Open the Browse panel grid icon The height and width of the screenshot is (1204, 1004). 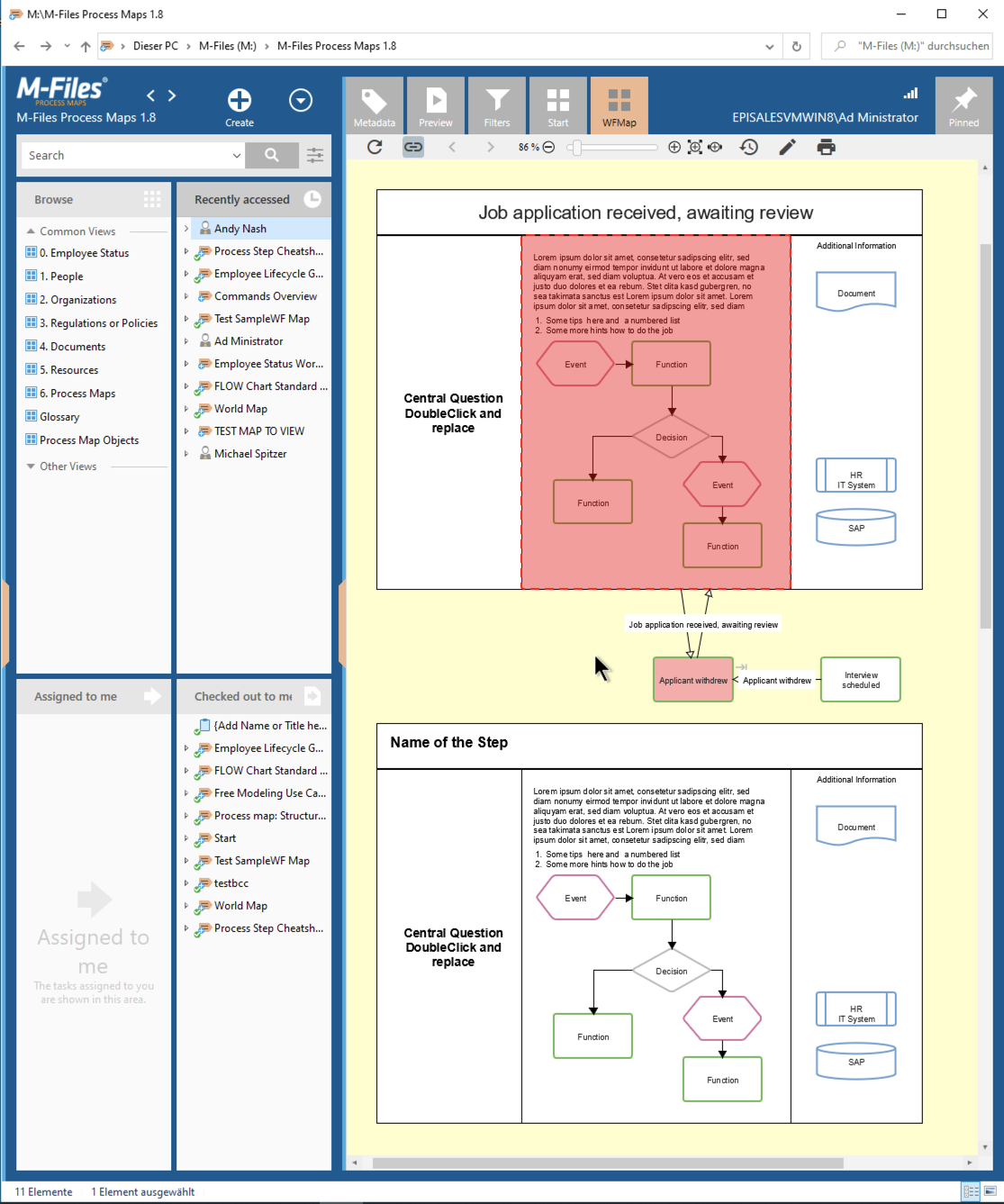[152, 199]
